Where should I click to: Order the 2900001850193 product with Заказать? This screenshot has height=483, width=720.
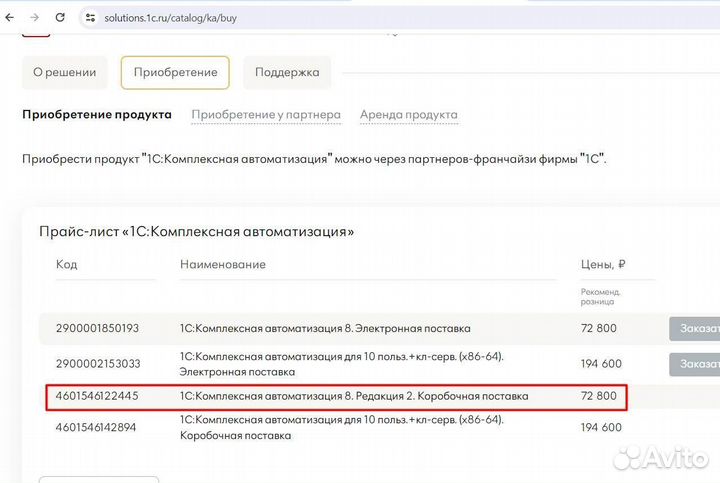(695, 328)
